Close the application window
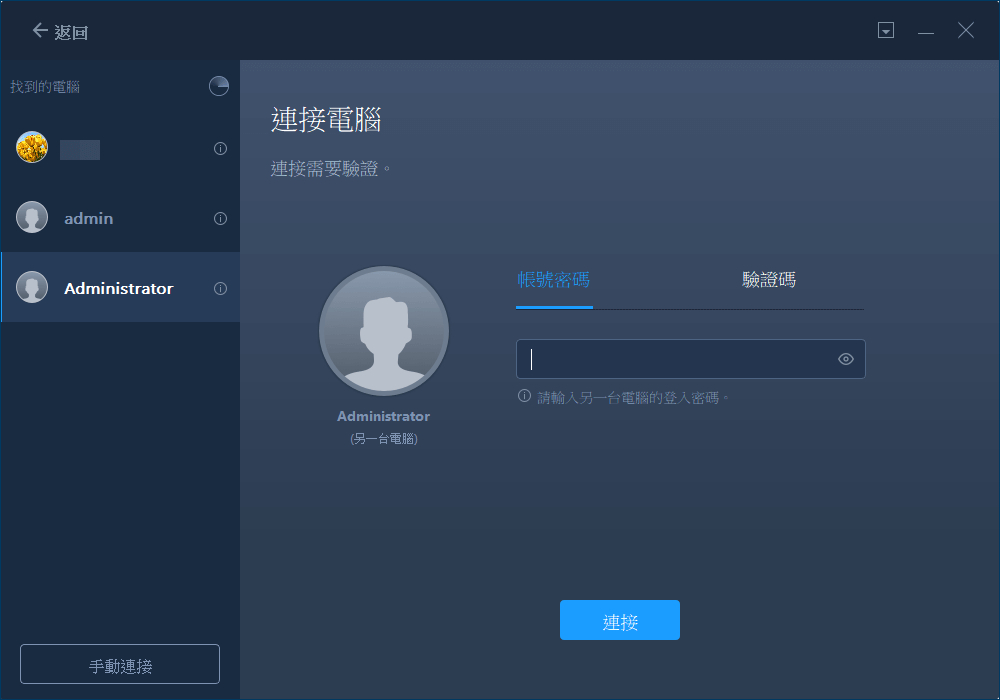Image resolution: width=1000 pixels, height=700 pixels. pyautogui.click(x=966, y=31)
